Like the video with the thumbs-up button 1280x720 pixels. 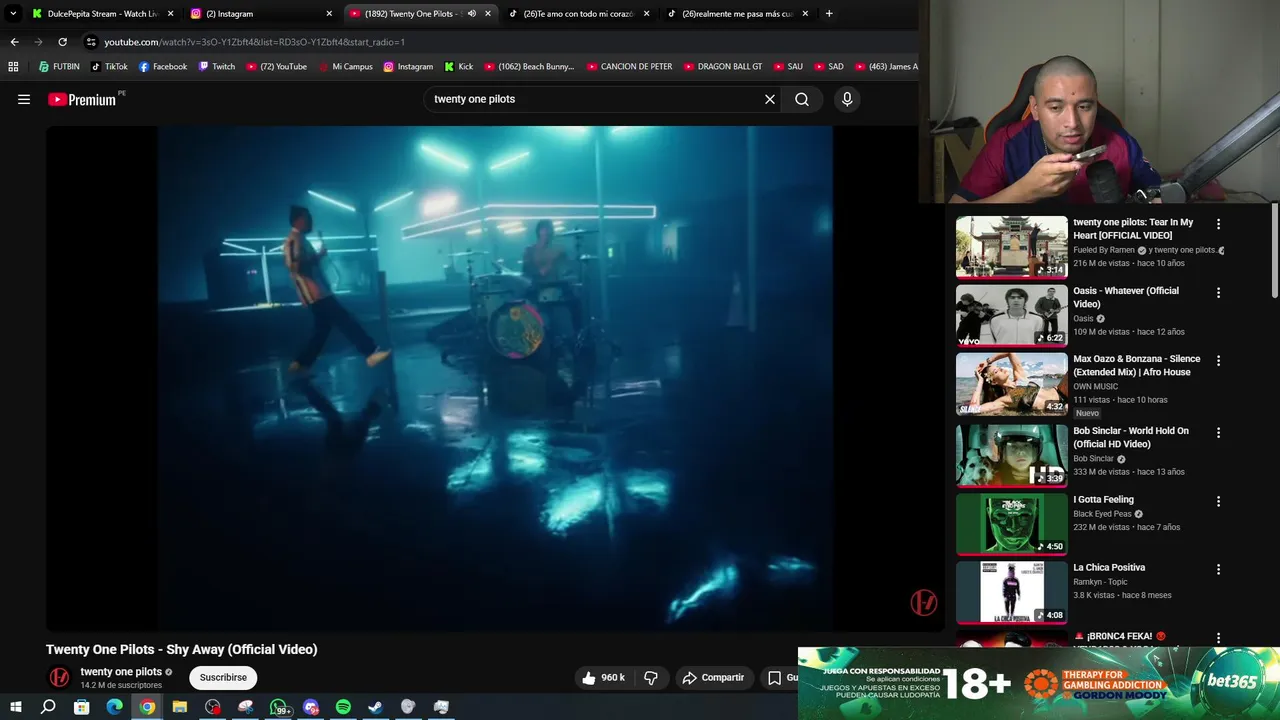pos(604,677)
